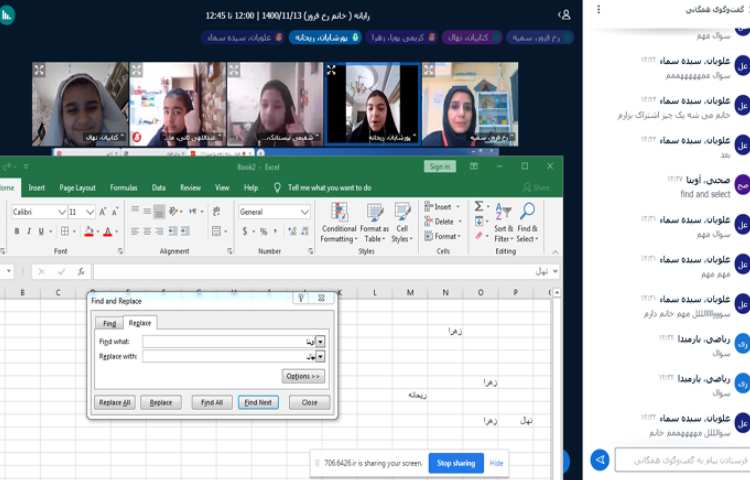Toggle Bold formatting in Font group
This screenshot has width=750, height=480.
point(17,232)
